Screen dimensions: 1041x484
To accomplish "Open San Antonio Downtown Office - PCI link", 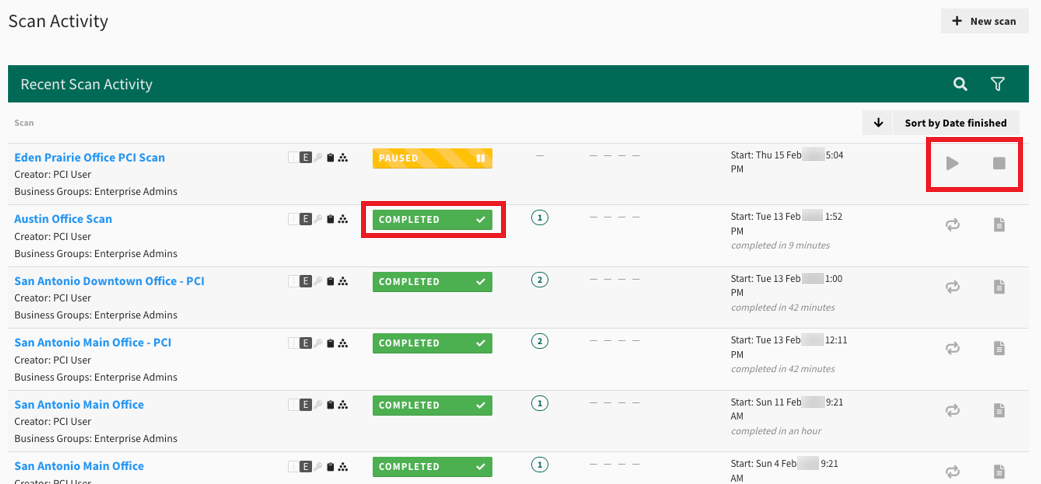I will point(109,281).
